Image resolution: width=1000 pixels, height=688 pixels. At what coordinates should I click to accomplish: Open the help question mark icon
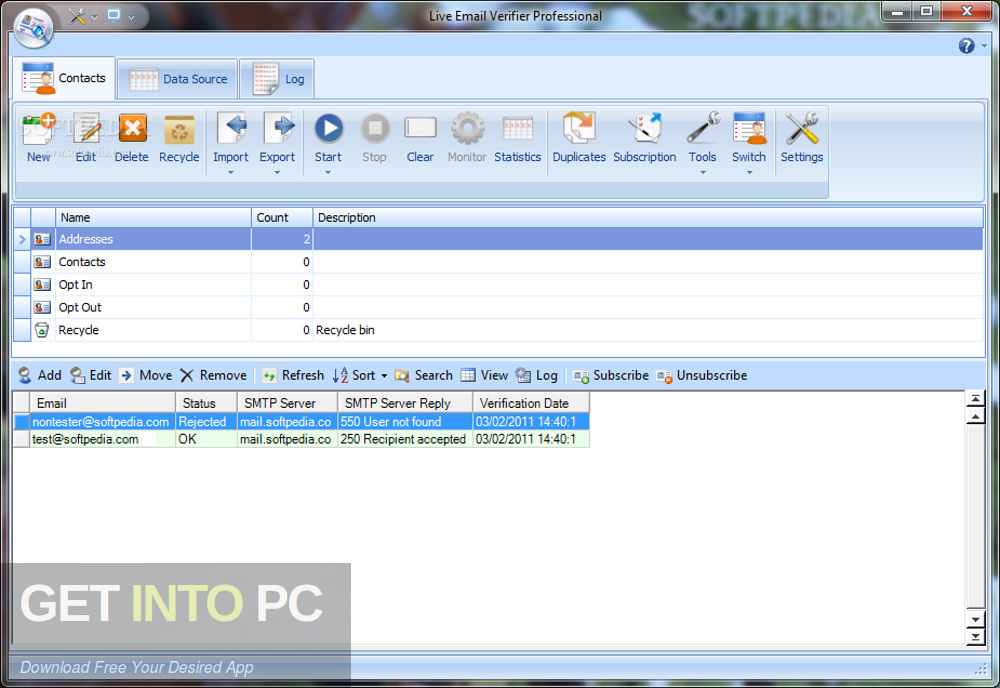965,46
